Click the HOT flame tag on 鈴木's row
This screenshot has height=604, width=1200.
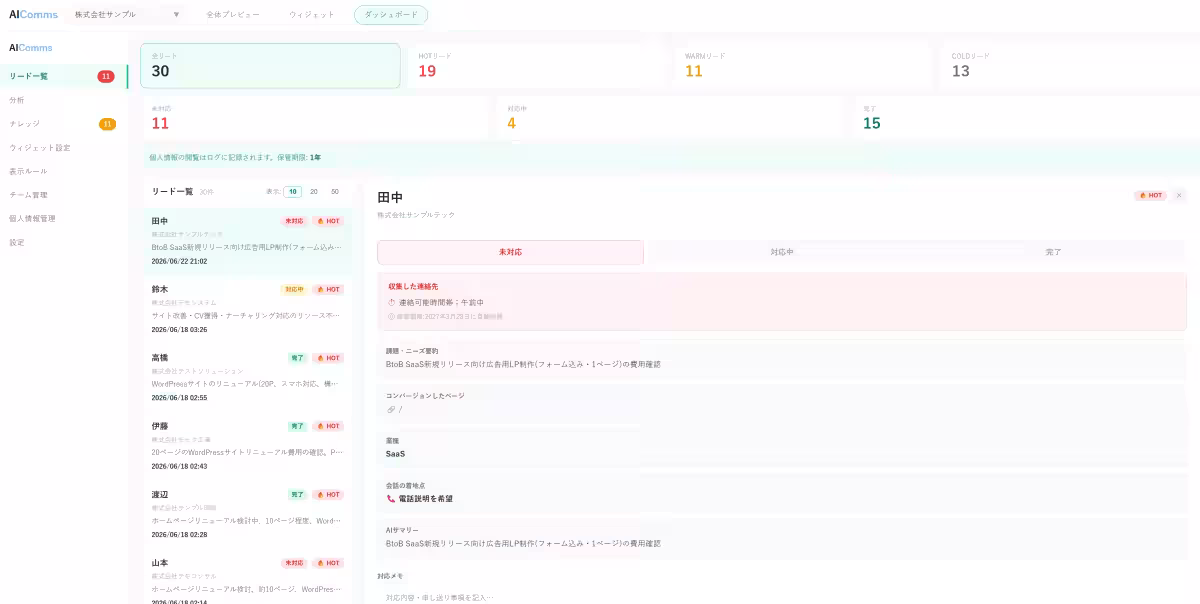tap(328, 289)
